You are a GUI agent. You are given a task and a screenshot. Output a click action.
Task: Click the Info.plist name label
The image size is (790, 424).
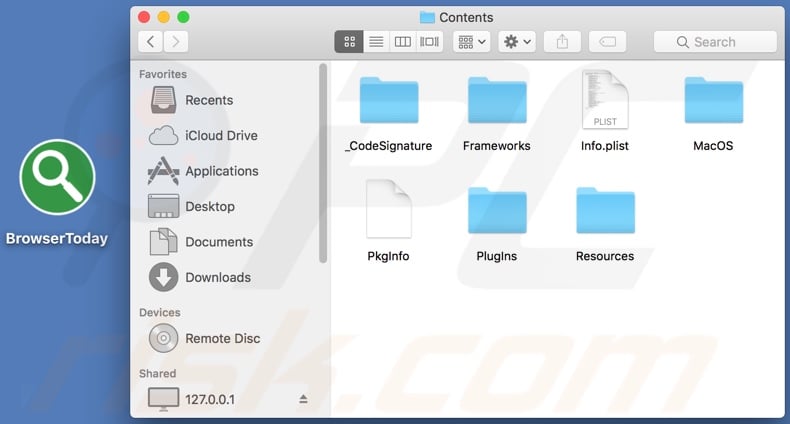605,146
